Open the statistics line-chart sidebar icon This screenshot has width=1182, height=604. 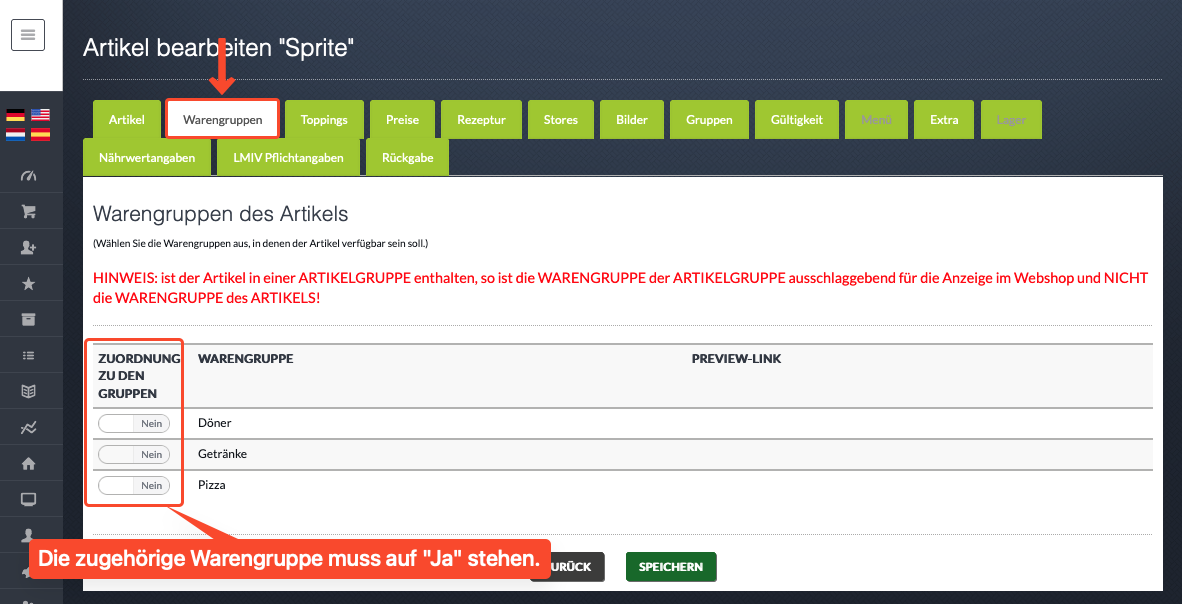[29, 428]
